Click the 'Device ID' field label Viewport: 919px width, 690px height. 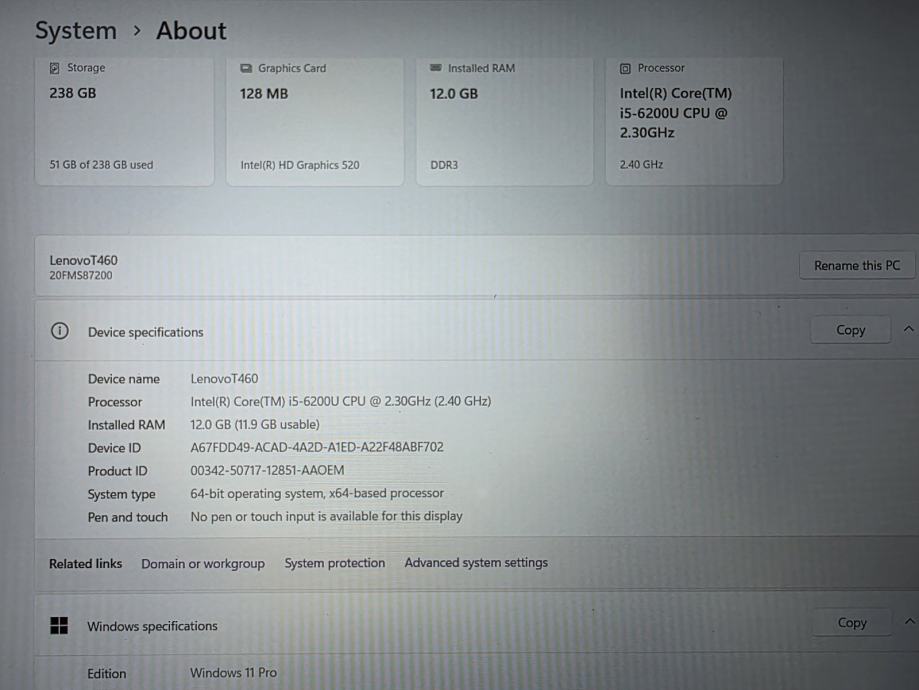click(114, 448)
